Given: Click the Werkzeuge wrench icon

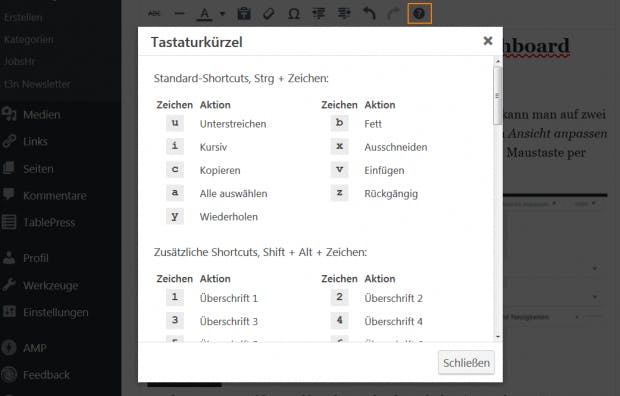Looking at the screenshot, I should [9, 285].
